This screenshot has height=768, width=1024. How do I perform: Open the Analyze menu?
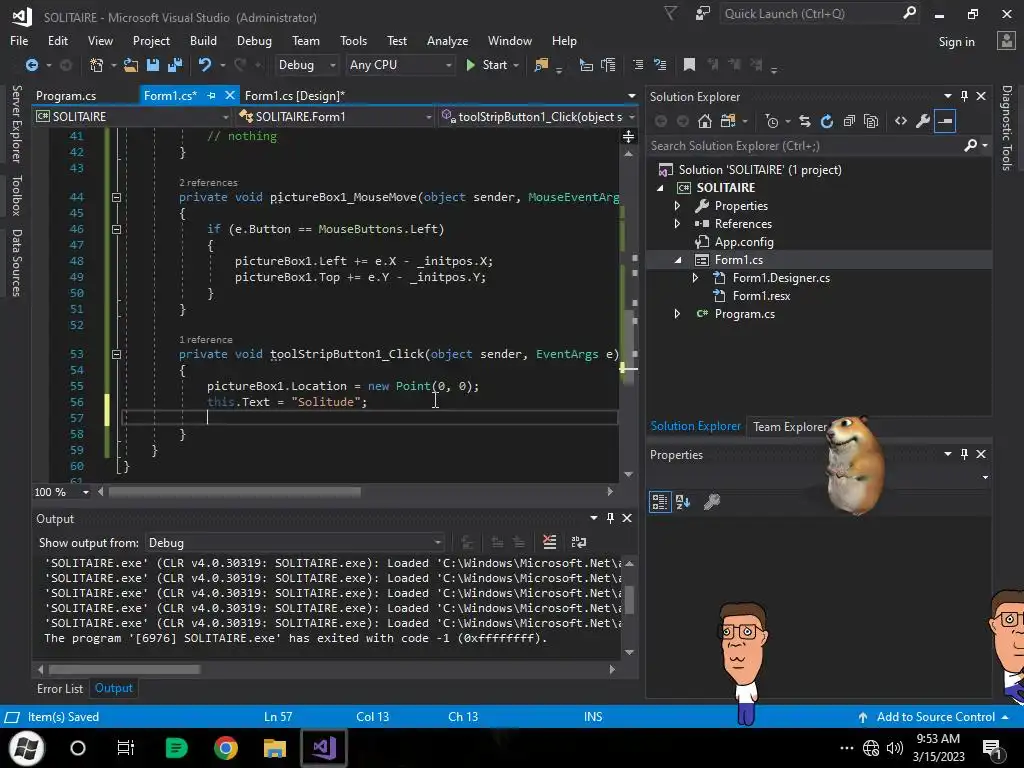click(447, 40)
